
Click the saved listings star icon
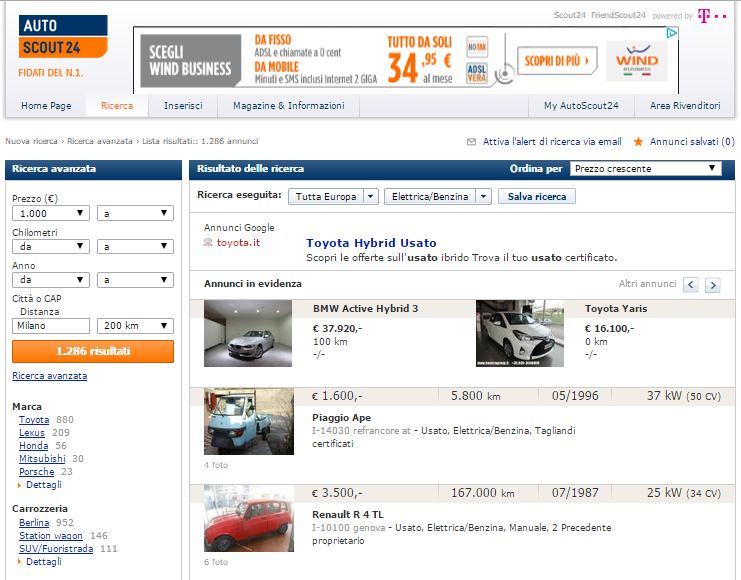[x=638, y=142]
